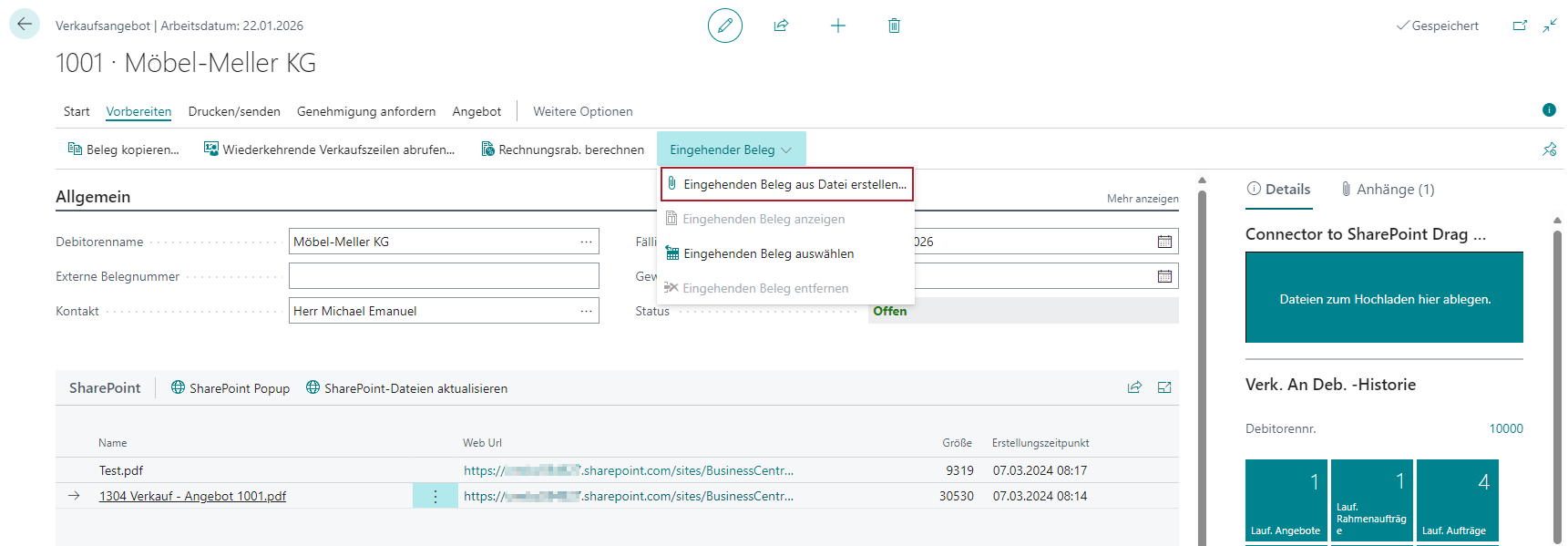Click the Externe Belegnummer input field
The width and height of the screenshot is (1568, 546).
click(x=444, y=276)
